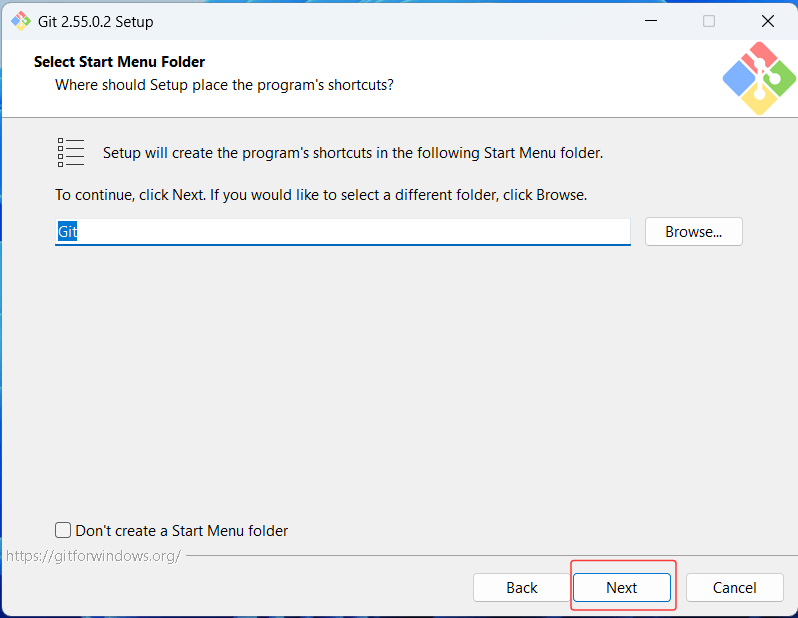Viewport: 798px width, 618px height.
Task: Click the Start Menu folder name field
Action: pos(343,232)
